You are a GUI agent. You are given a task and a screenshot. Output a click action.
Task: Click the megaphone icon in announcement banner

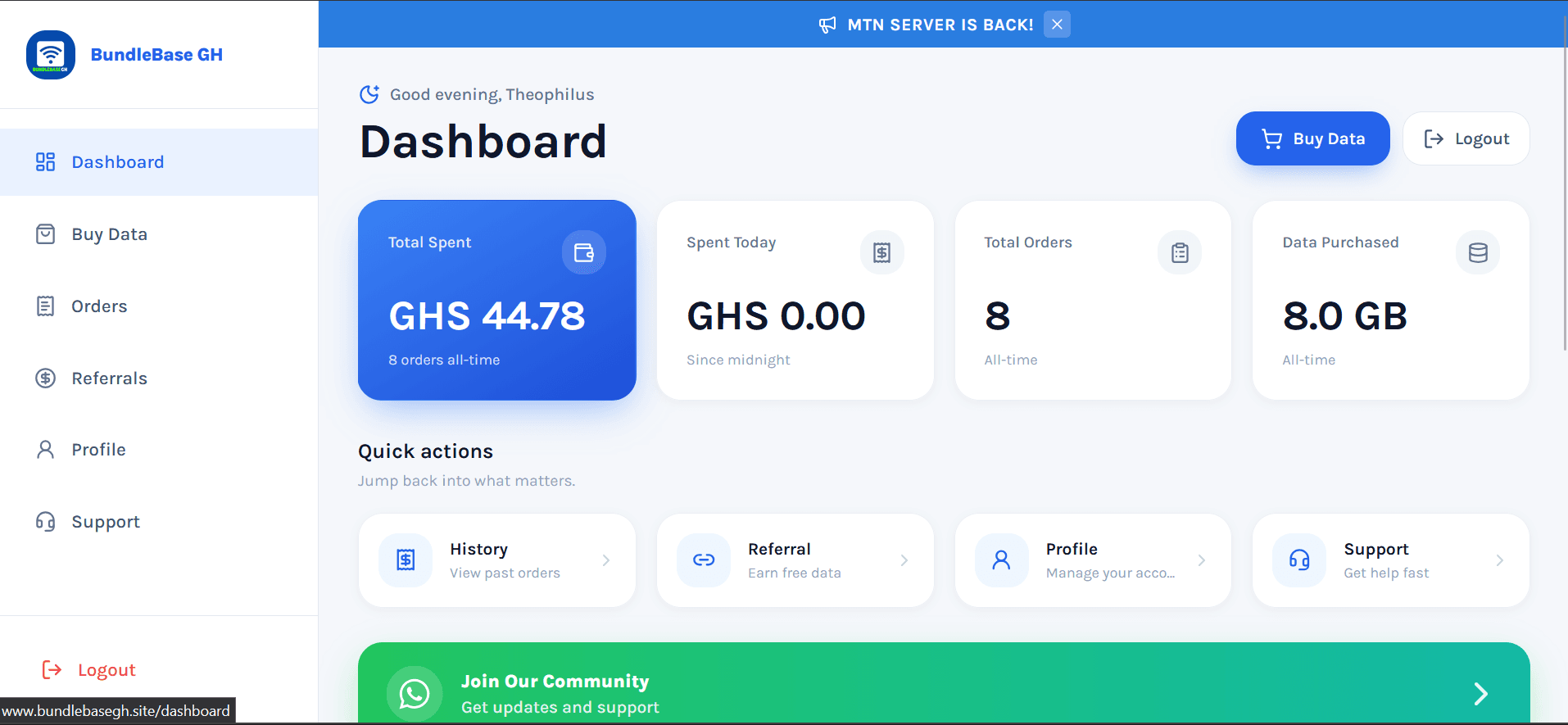827,25
